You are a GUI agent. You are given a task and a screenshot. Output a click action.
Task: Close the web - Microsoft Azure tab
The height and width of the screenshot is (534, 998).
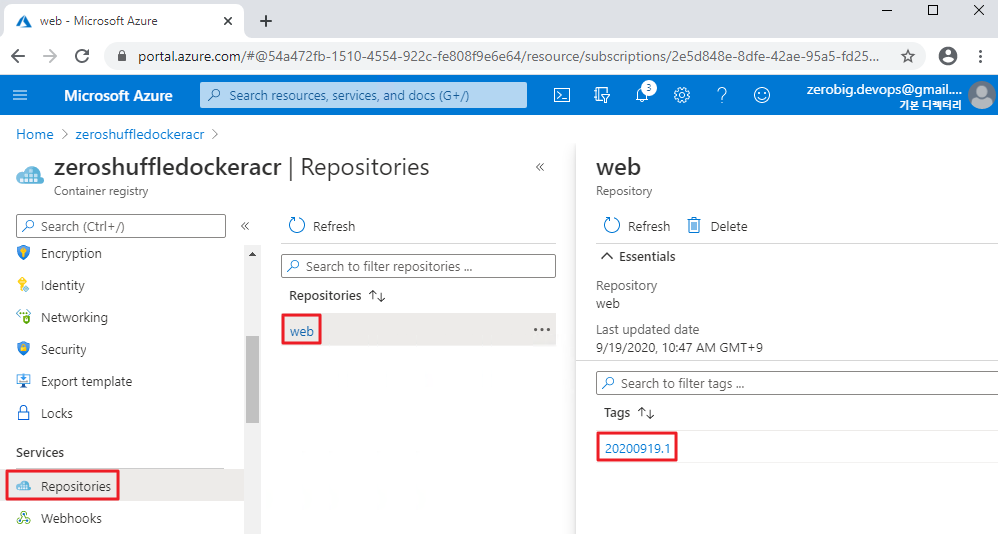click(228, 21)
